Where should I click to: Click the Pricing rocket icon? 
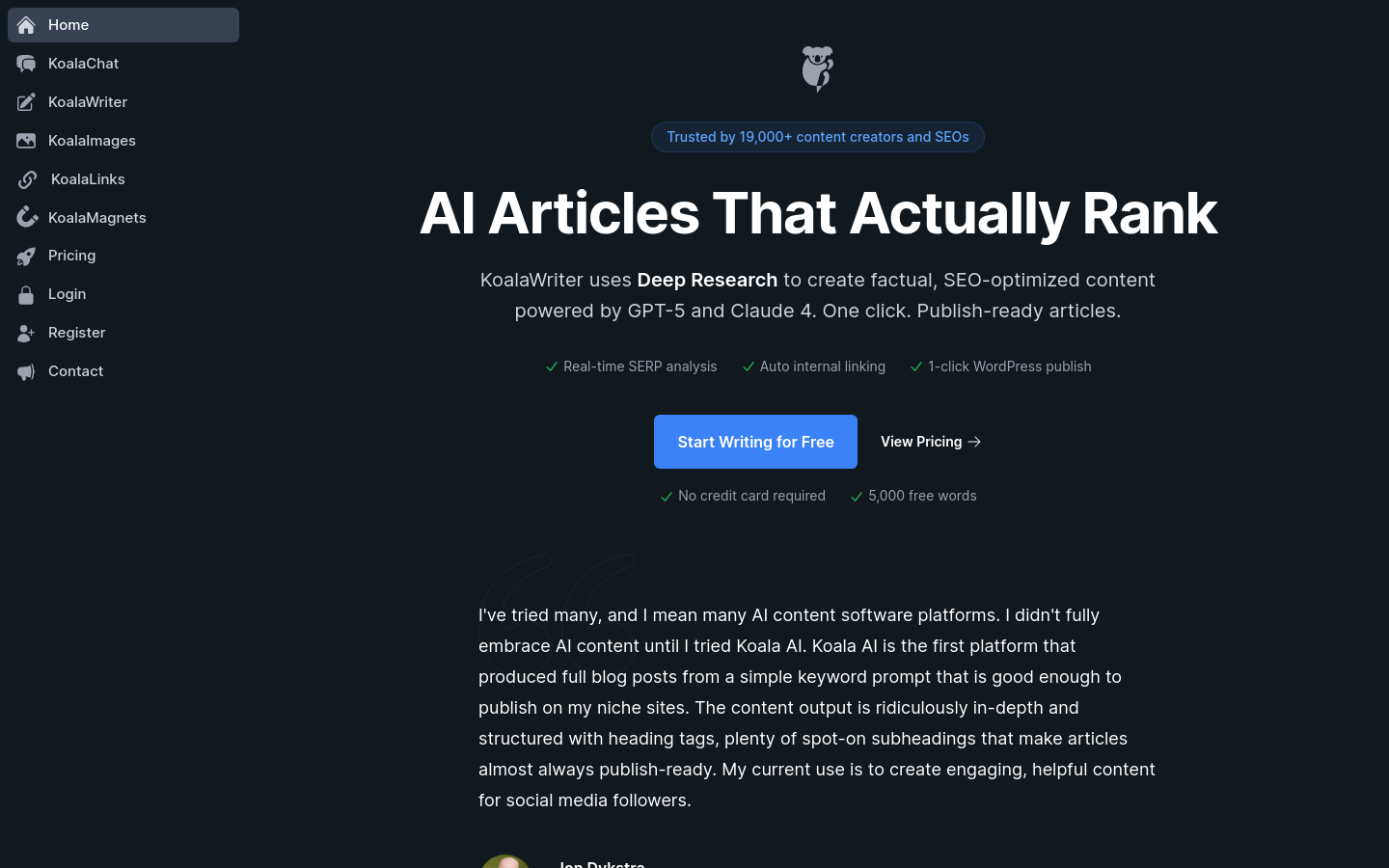(x=26, y=256)
